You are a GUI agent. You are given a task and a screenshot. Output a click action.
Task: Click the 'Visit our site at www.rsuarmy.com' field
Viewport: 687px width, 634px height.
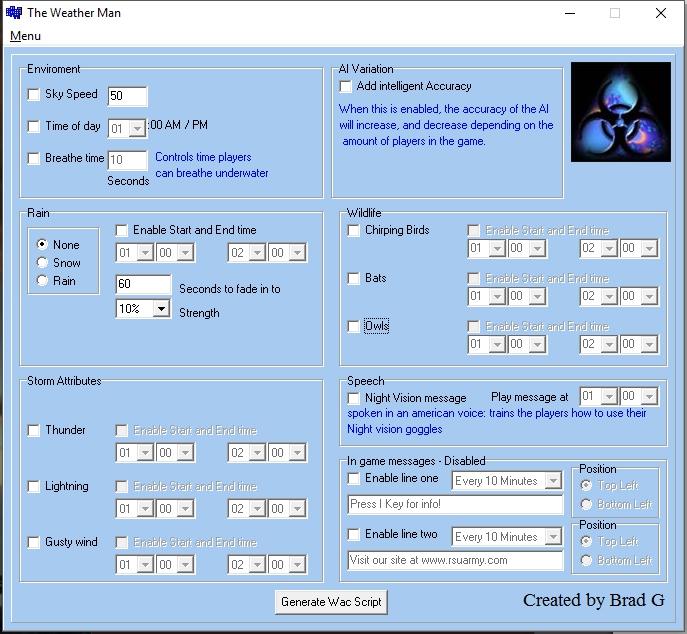click(455, 560)
